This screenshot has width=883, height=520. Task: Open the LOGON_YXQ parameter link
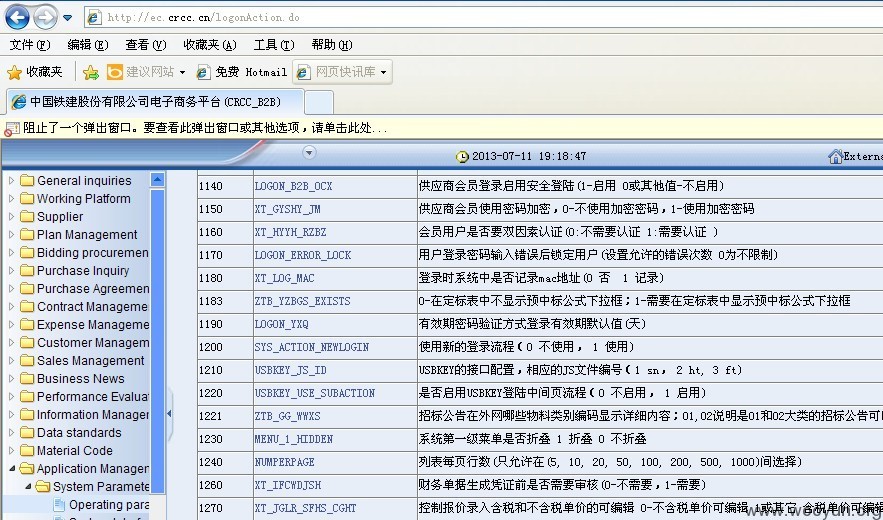click(x=281, y=325)
